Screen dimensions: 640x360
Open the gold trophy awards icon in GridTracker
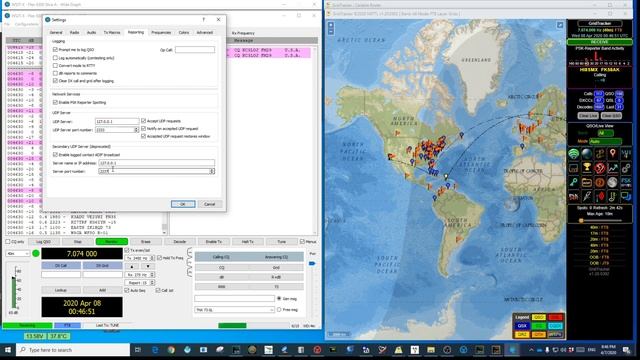point(587,168)
